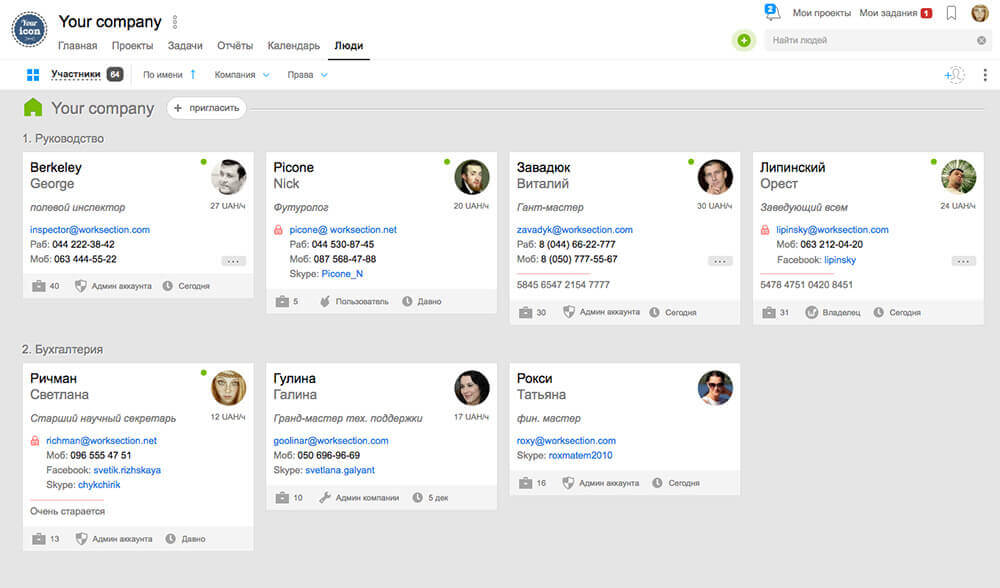Screen dimensions: 1000x588
Task: Open Picone_N Skype link
Action: pos(342,274)
